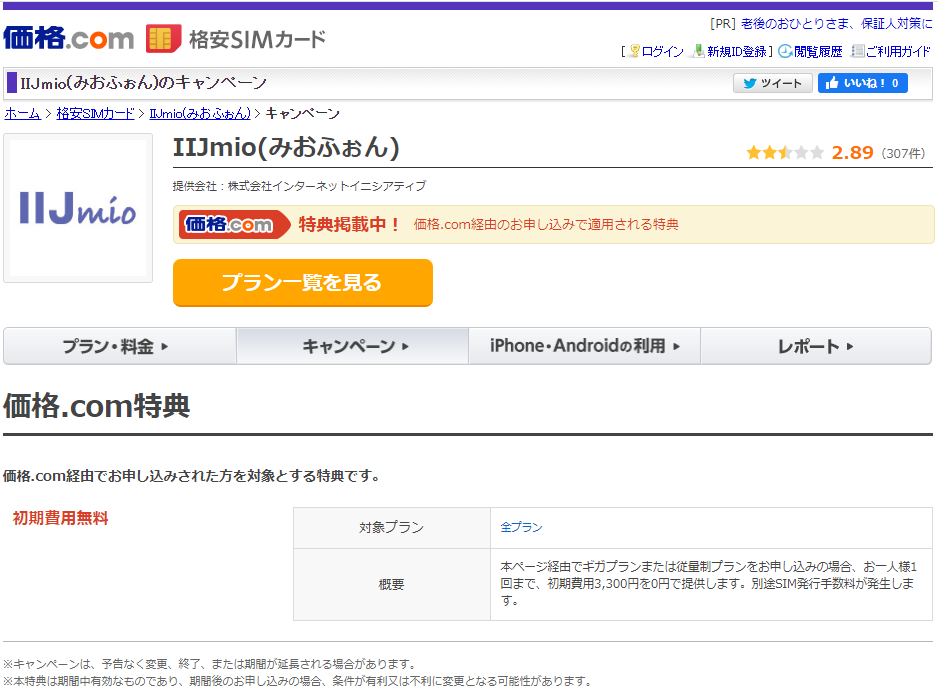Click the browsing history clock icon
This screenshot has width=938, height=700.
785,51
